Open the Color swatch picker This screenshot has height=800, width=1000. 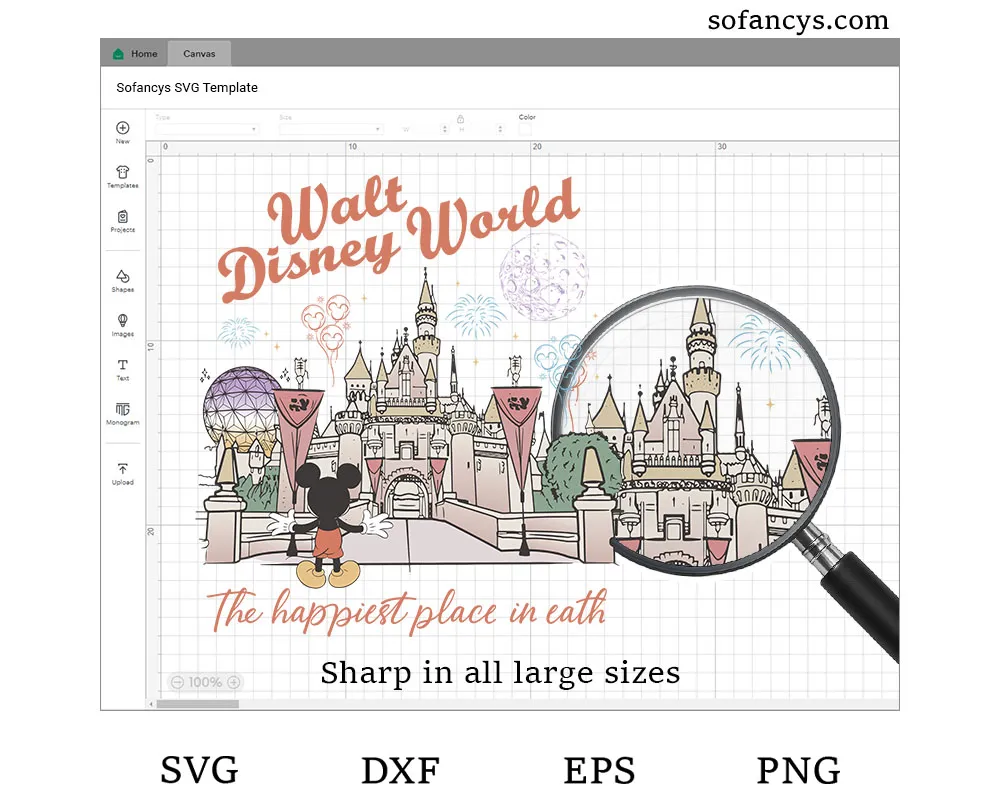click(525, 130)
